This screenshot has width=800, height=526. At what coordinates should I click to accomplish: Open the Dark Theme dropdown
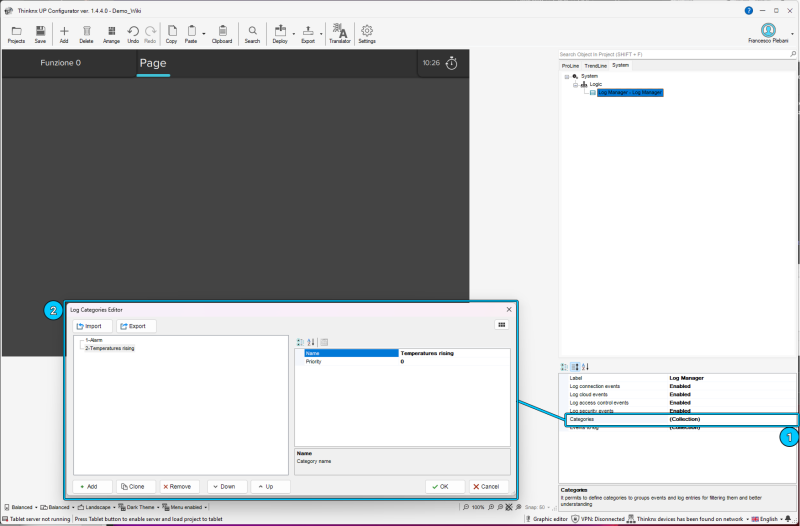(x=139, y=507)
